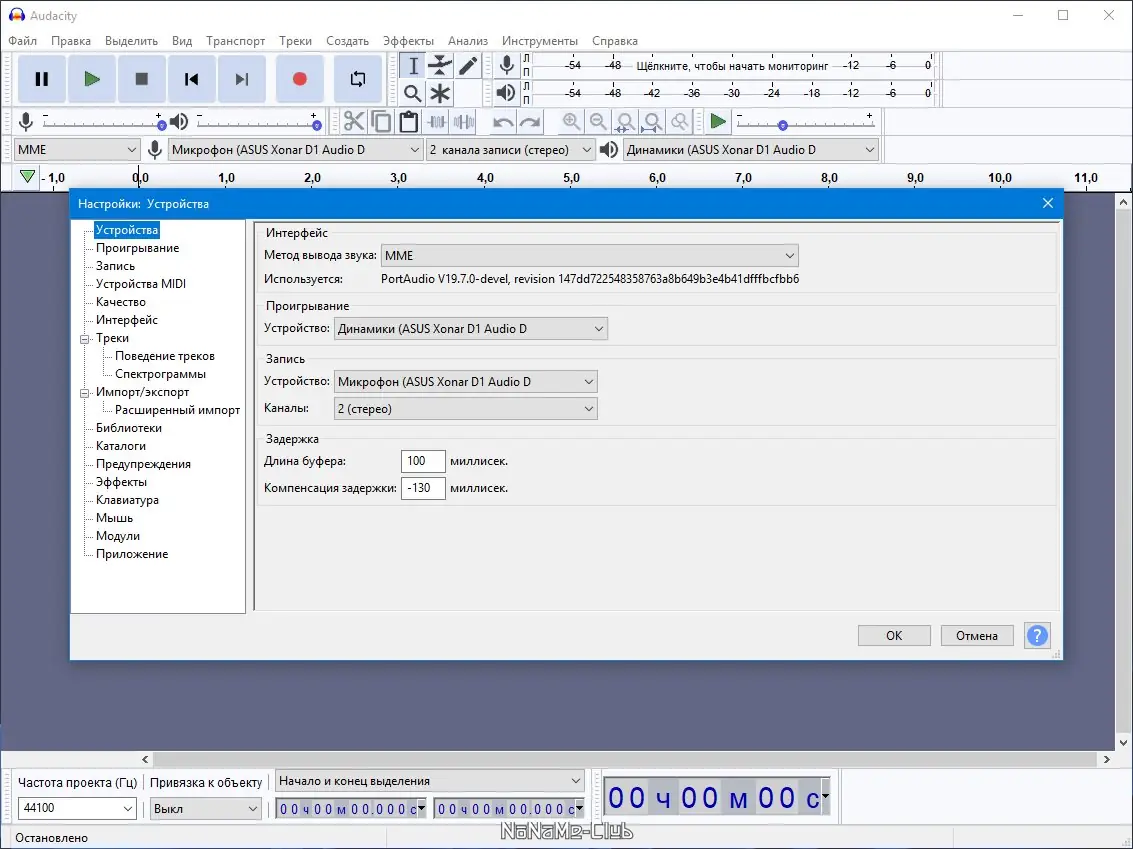Click the Record button in transport toolbar

pyautogui.click(x=299, y=79)
